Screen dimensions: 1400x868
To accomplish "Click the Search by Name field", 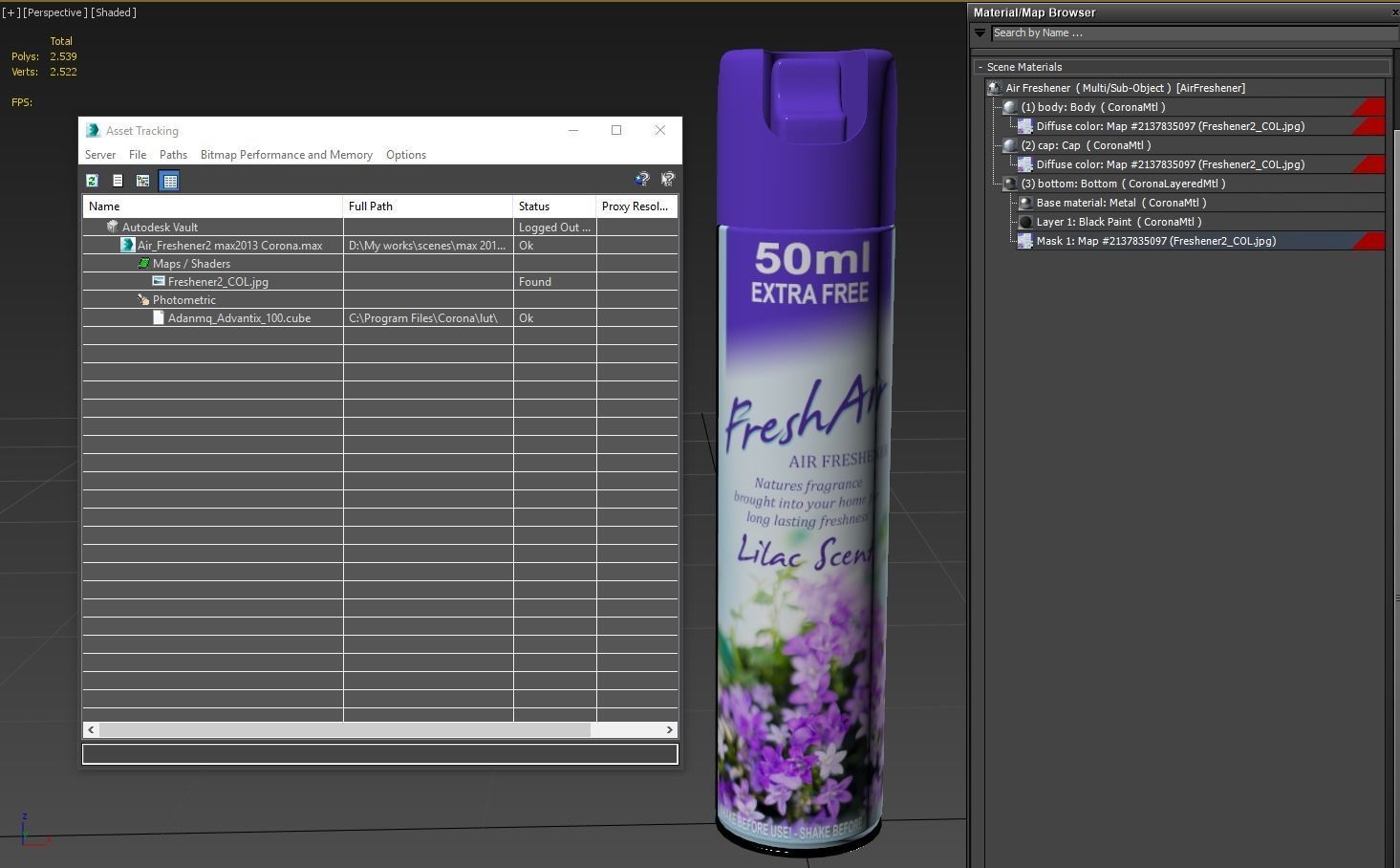I will coord(1195,33).
